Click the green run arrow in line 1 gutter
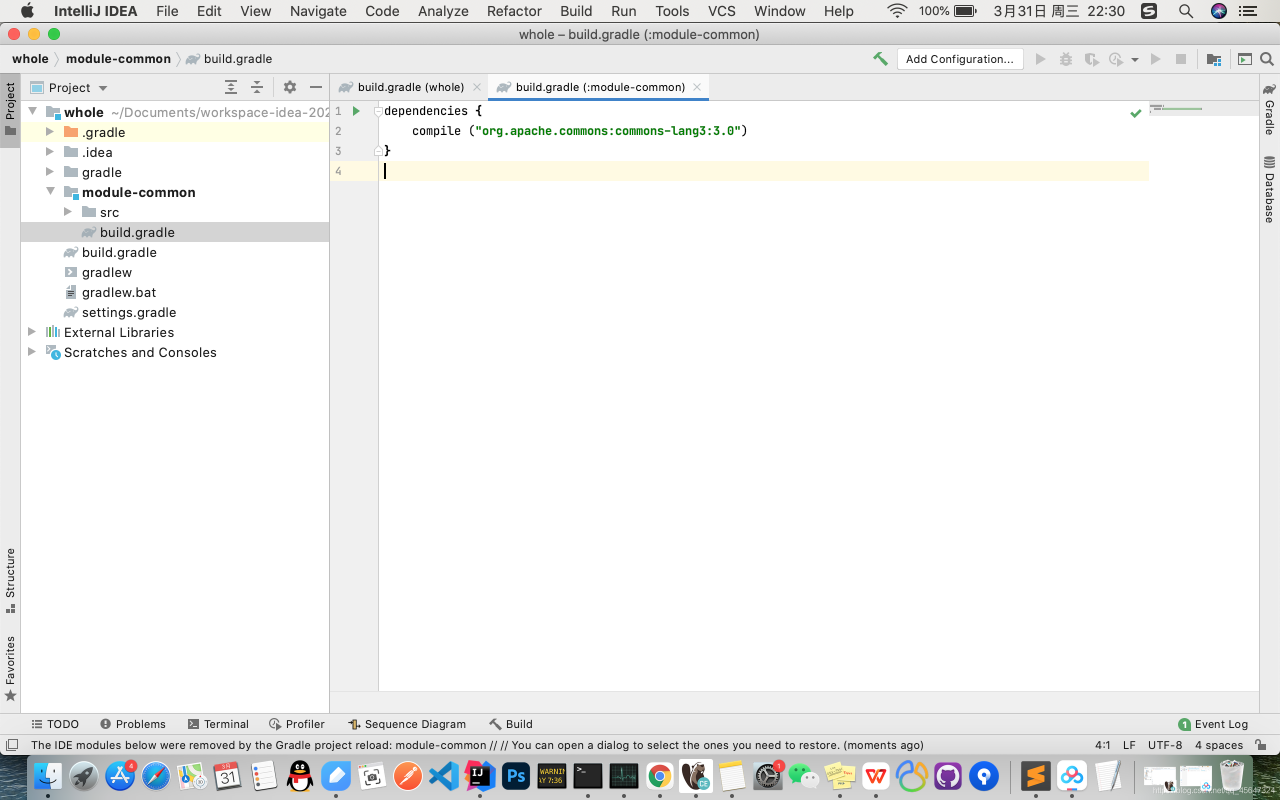 pos(356,111)
